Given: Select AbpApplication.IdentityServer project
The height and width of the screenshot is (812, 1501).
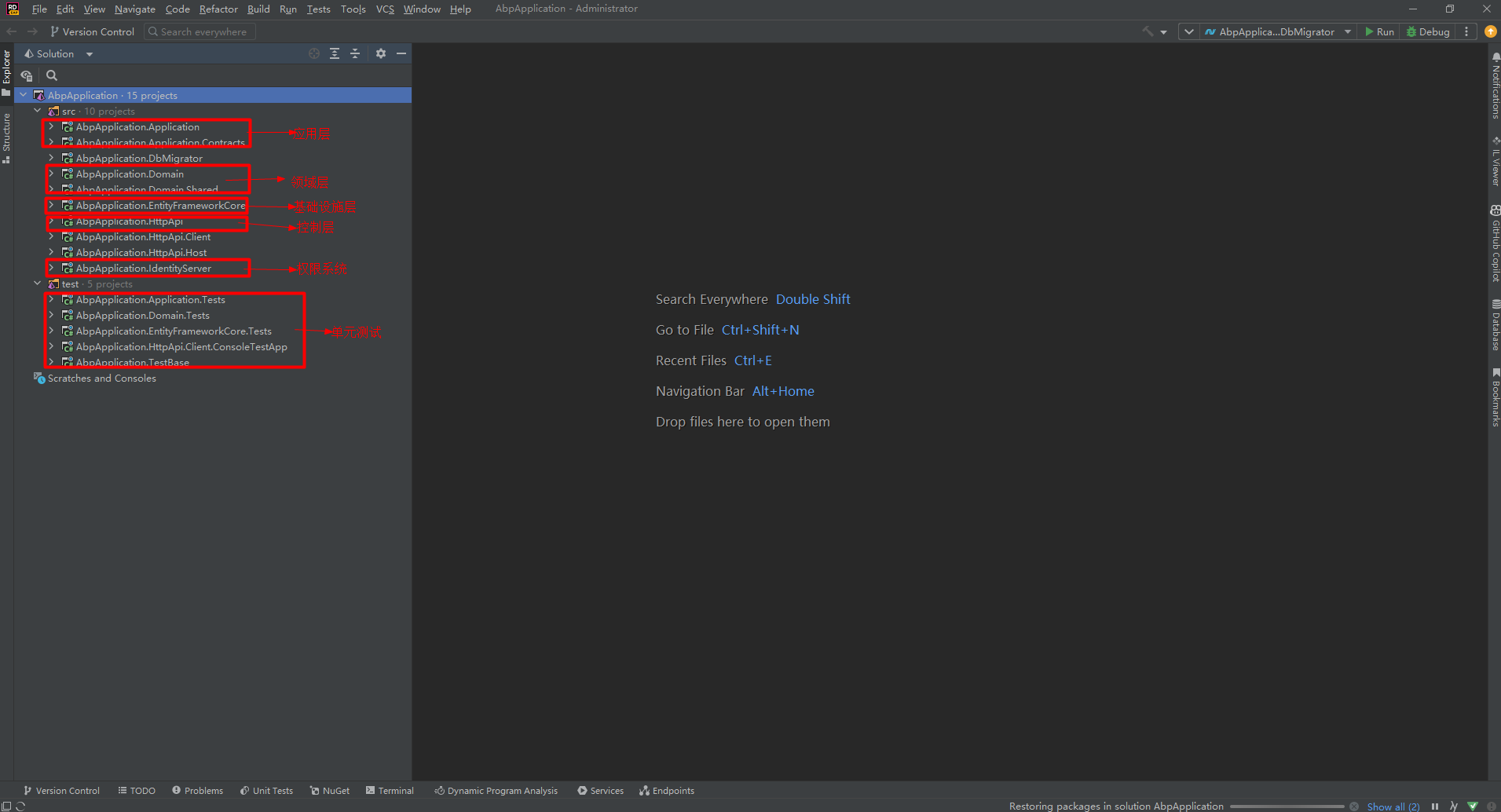Looking at the screenshot, I should tap(144, 268).
